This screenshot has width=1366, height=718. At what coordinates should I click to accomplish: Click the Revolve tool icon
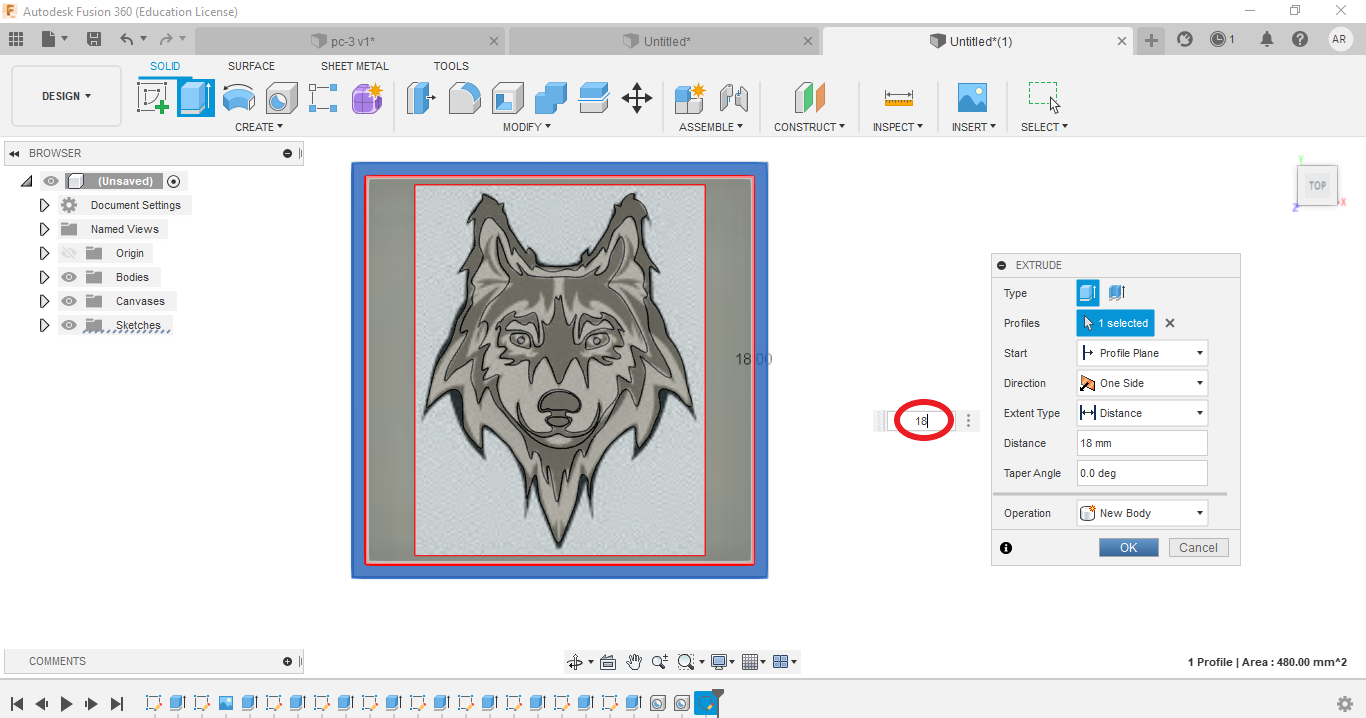pos(238,98)
